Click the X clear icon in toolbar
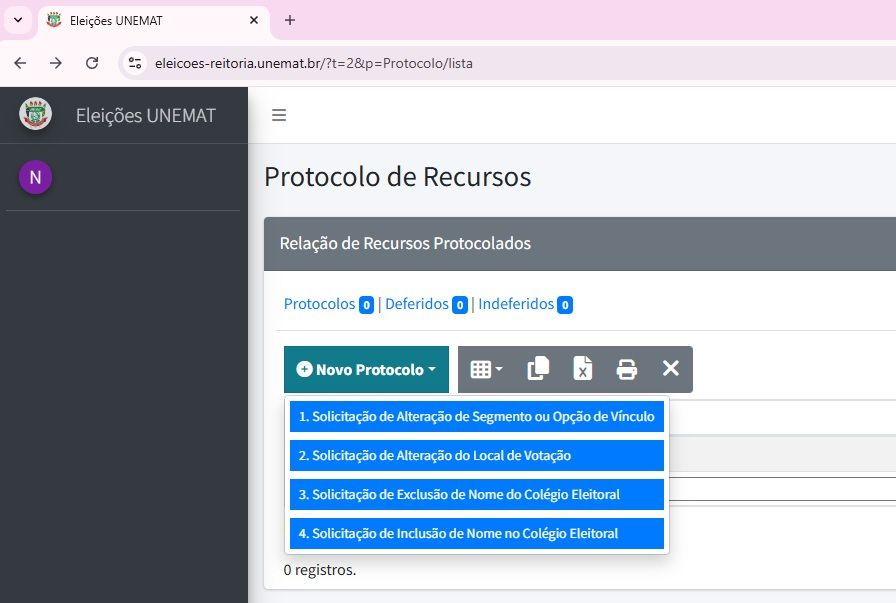 click(x=671, y=369)
